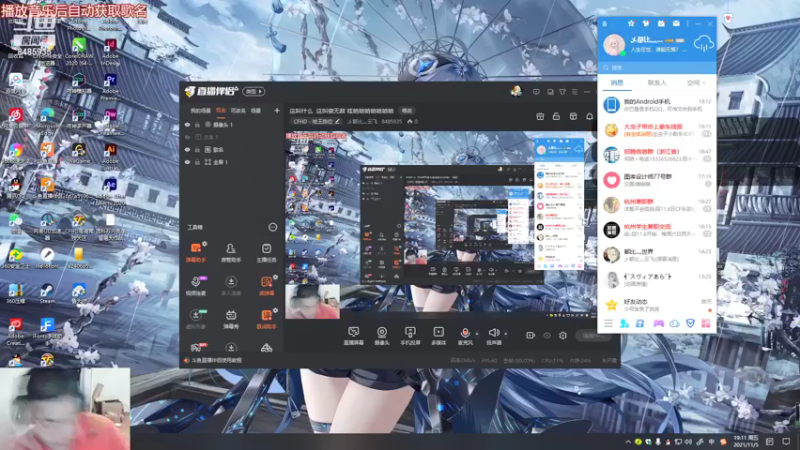Open the gift box icon above preview
The image size is (800, 450).
[540, 117]
